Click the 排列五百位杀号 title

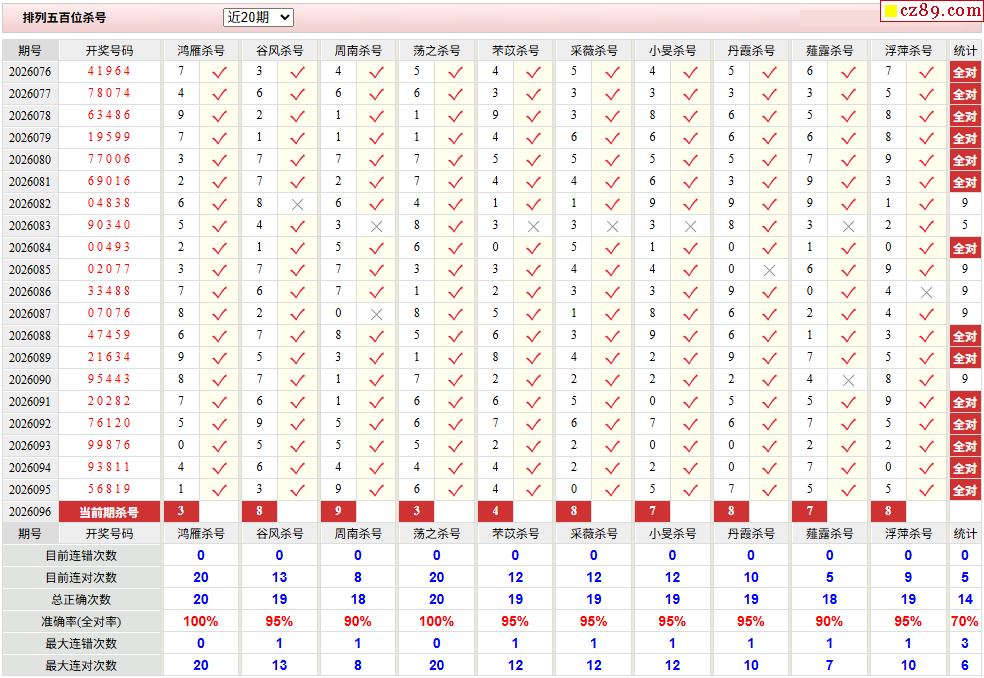(x=64, y=18)
